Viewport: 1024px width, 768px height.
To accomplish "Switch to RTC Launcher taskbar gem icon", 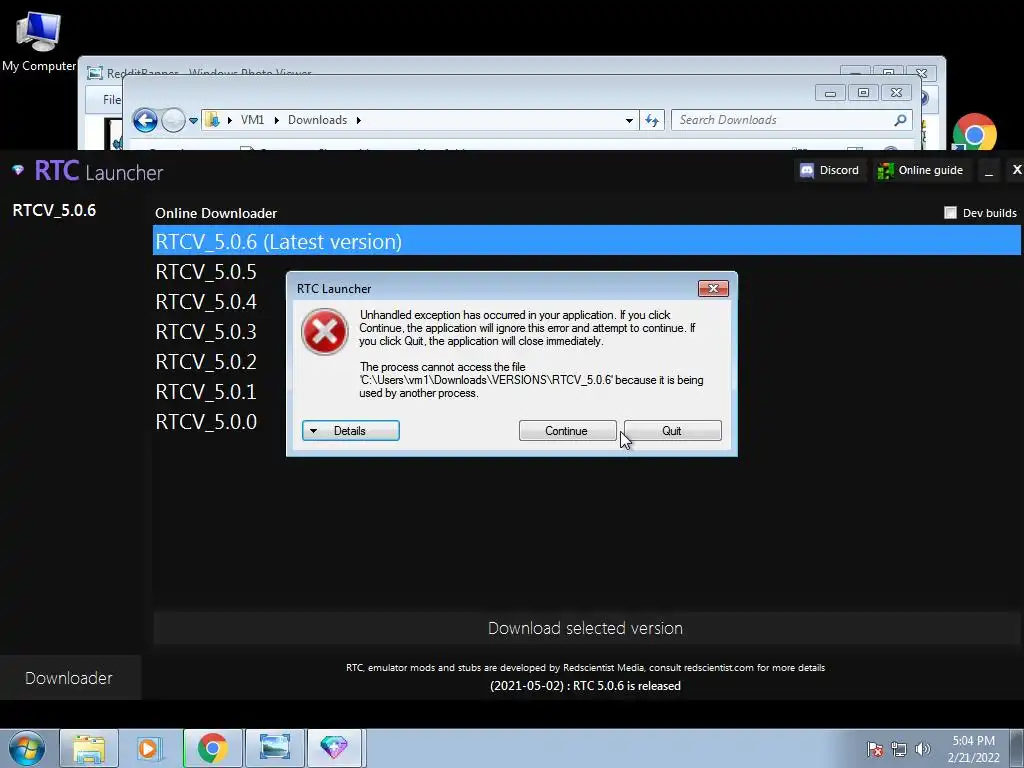I will click(x=334, y=748).
